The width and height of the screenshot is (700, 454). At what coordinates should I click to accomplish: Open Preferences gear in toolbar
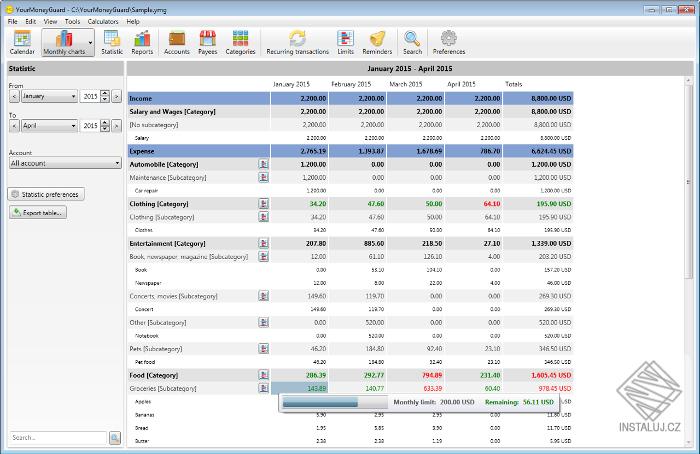click(x=449, y=43)
